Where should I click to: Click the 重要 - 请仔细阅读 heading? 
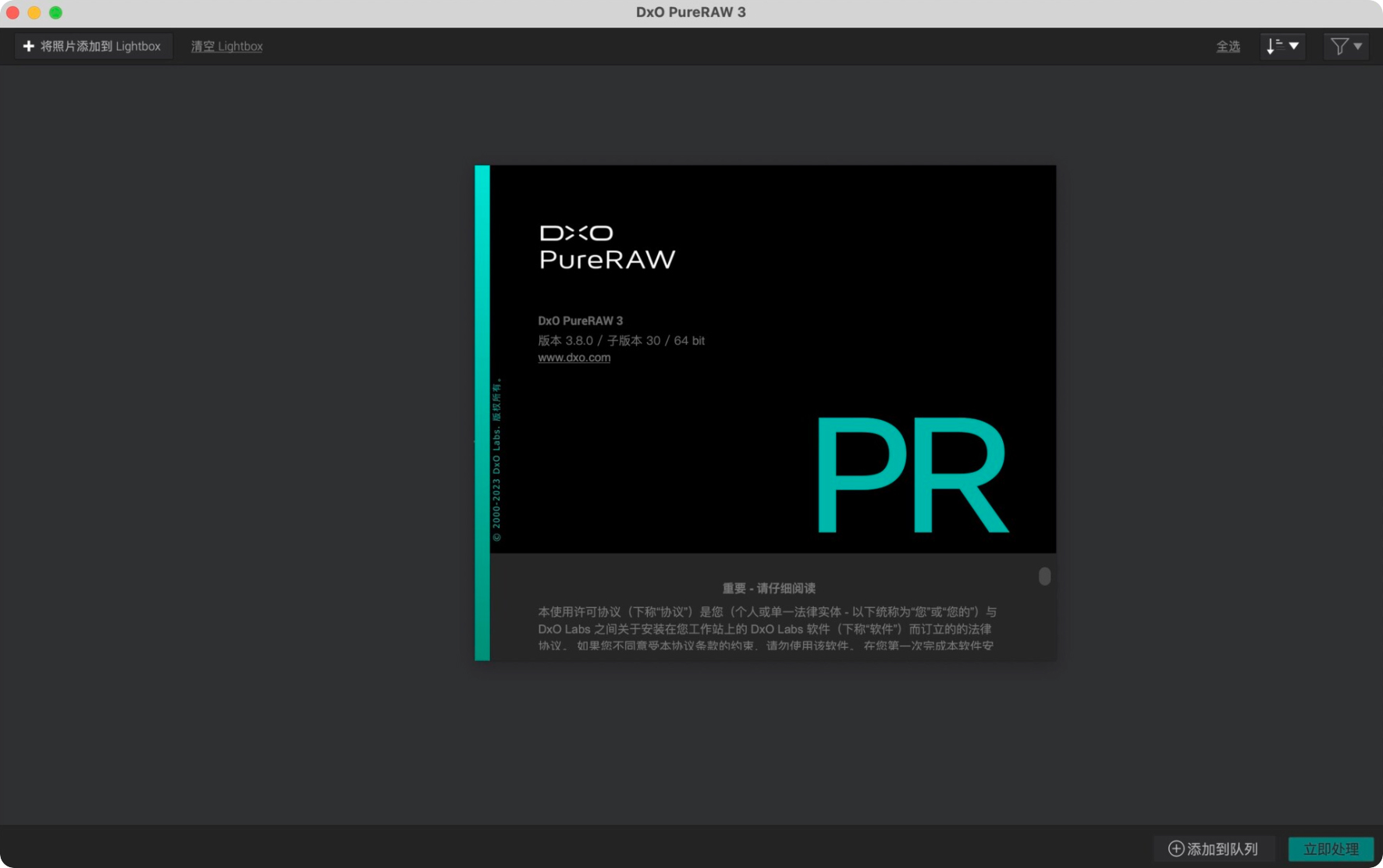769,588
